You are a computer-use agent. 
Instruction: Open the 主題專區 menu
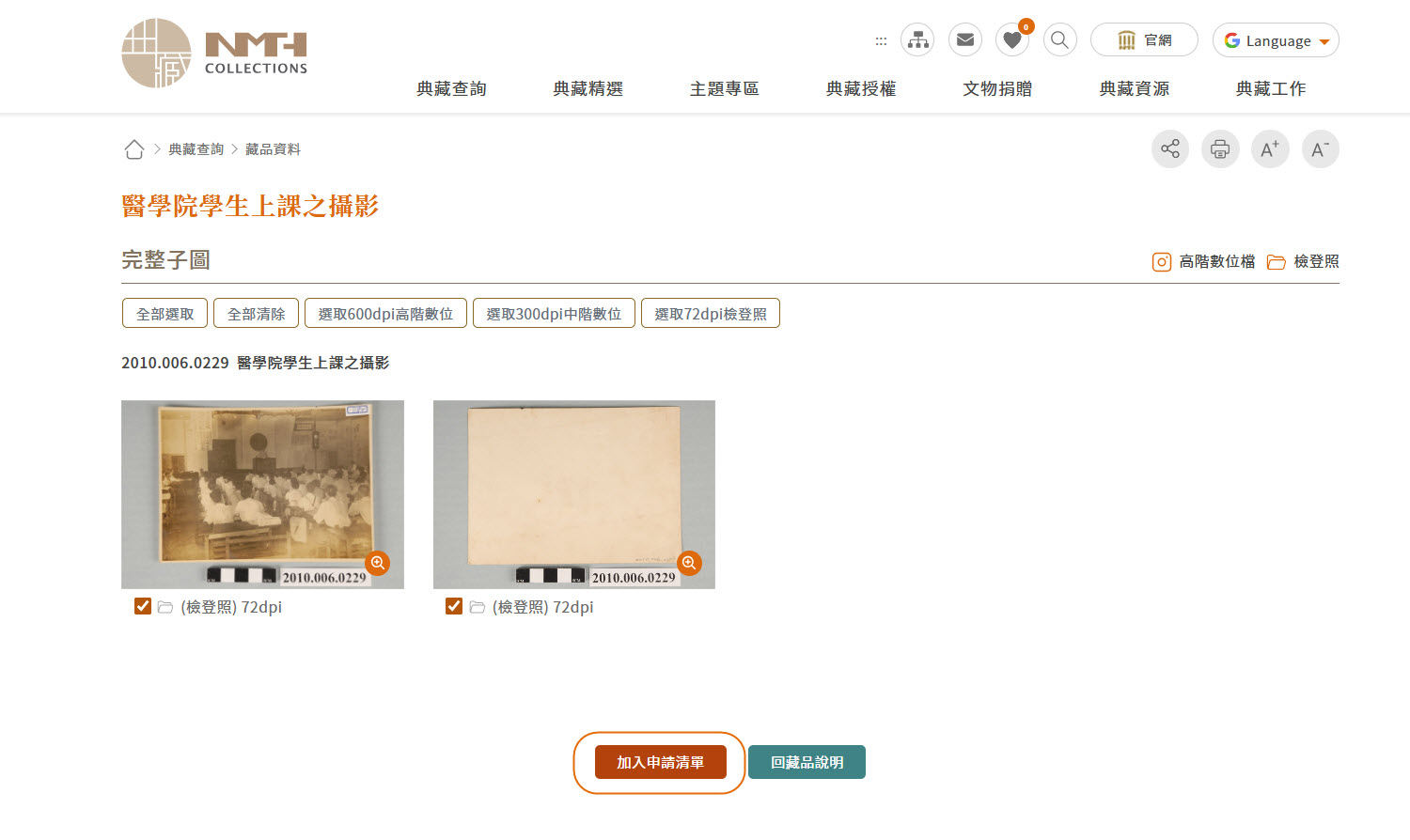pos(725,88)
